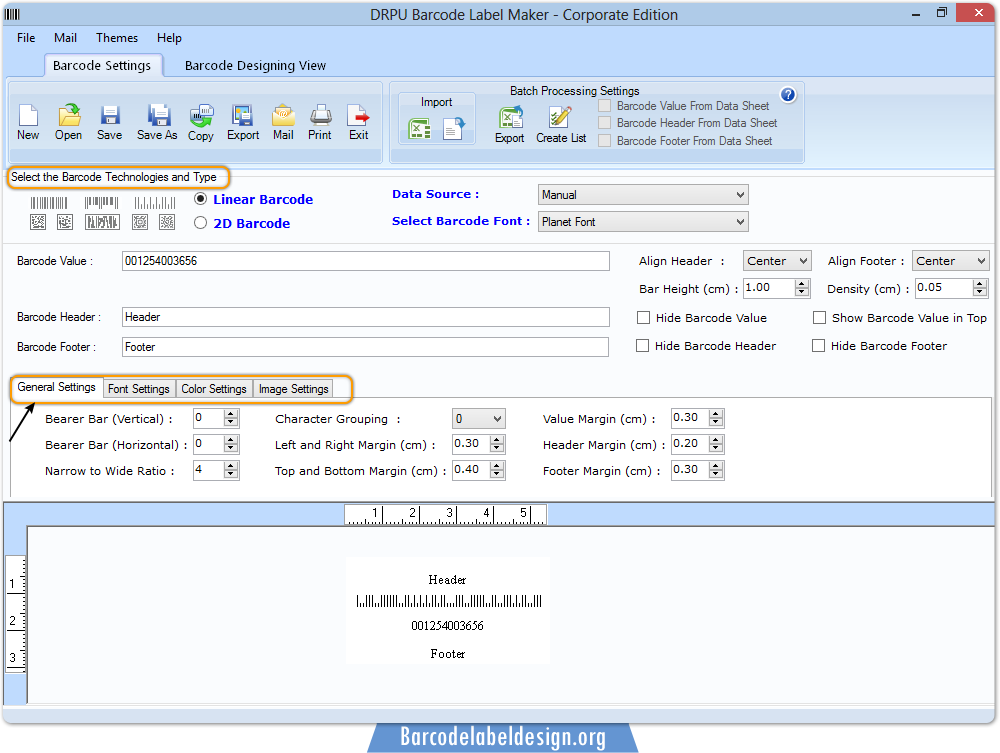Viewport: 1000px width, 753px height.
Task: Decrease Footer Margin stepper value
Action: pos(716,474)
